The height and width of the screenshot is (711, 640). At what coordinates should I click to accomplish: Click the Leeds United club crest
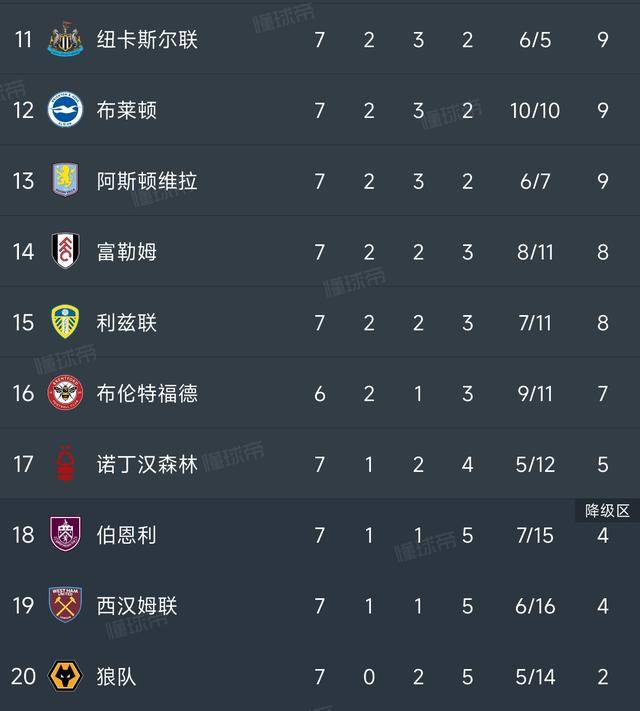click(x=66, y=323)
